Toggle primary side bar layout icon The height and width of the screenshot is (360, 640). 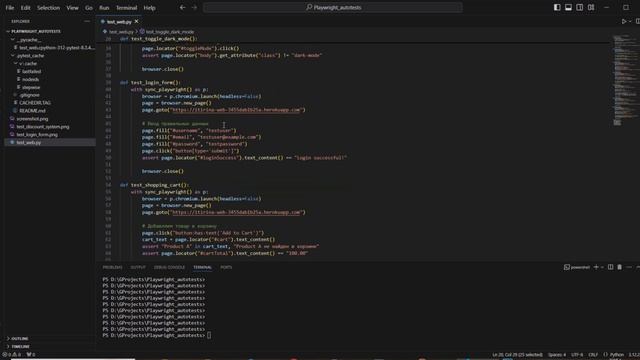point(557,7)
